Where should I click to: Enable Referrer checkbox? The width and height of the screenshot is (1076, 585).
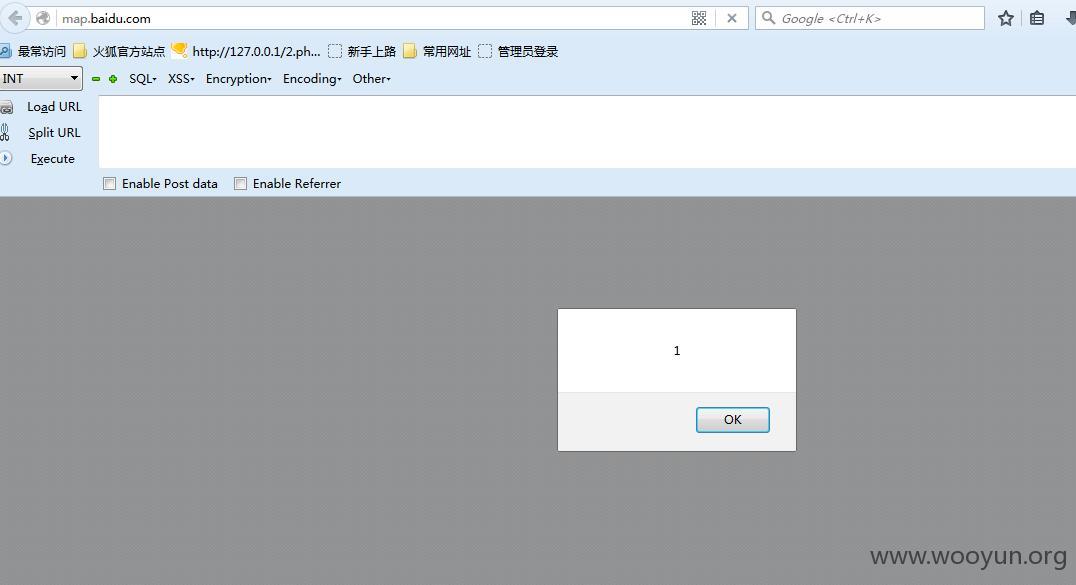[240, 183]
